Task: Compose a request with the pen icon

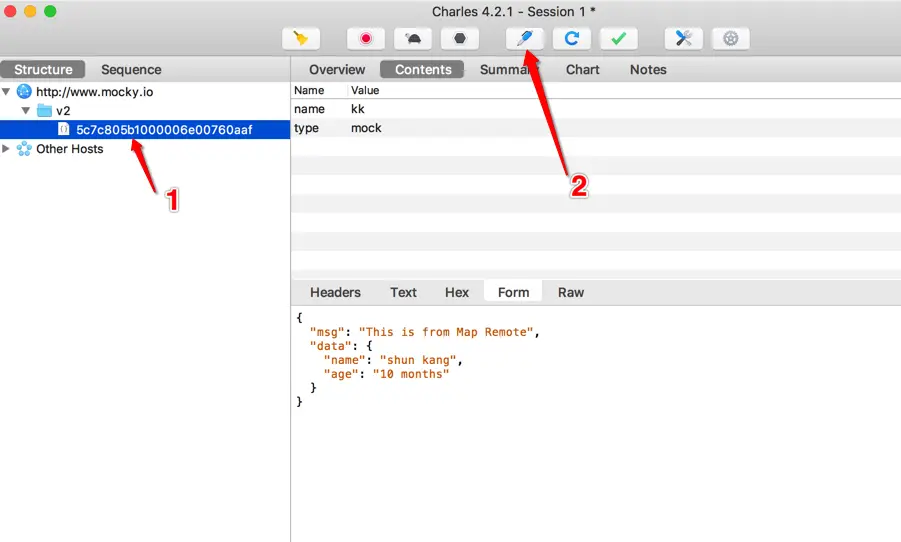Action: (525, 39)
